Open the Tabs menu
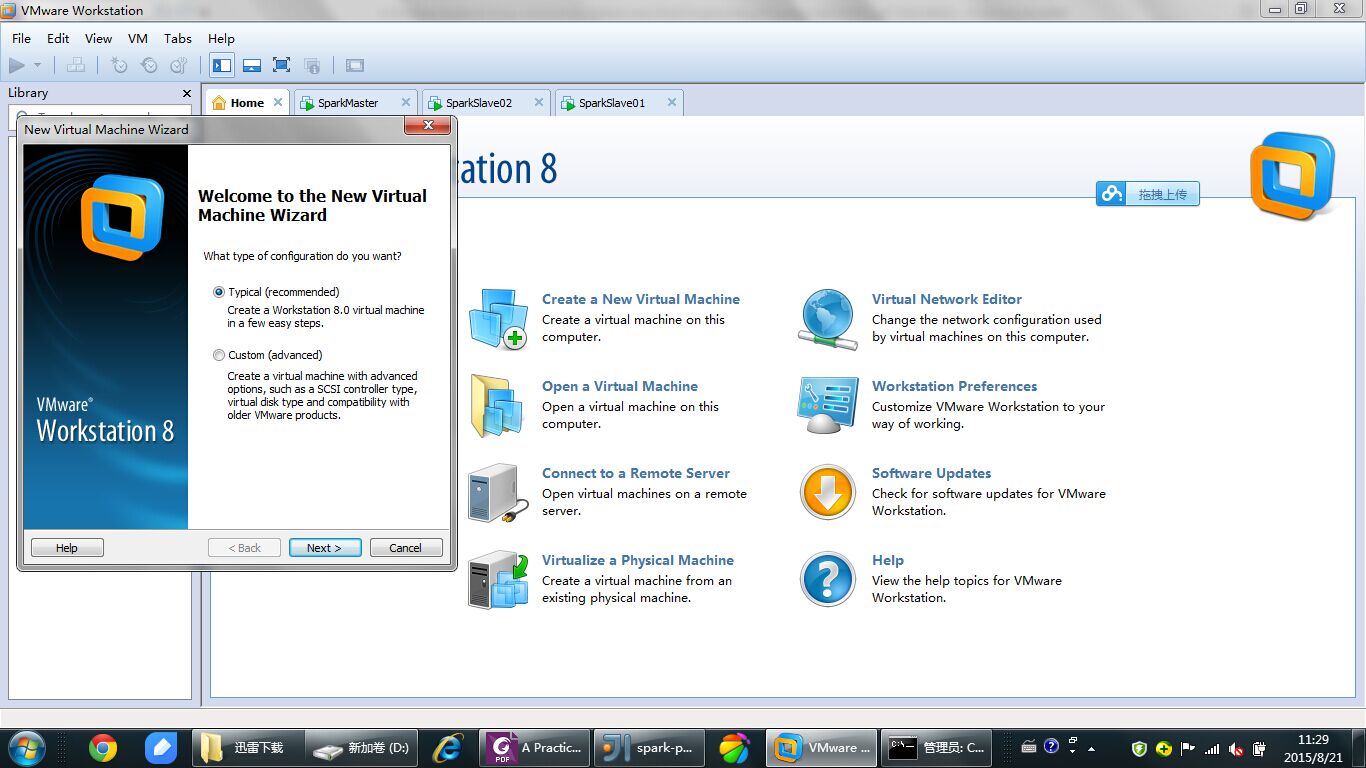 (x=178, y=38)
